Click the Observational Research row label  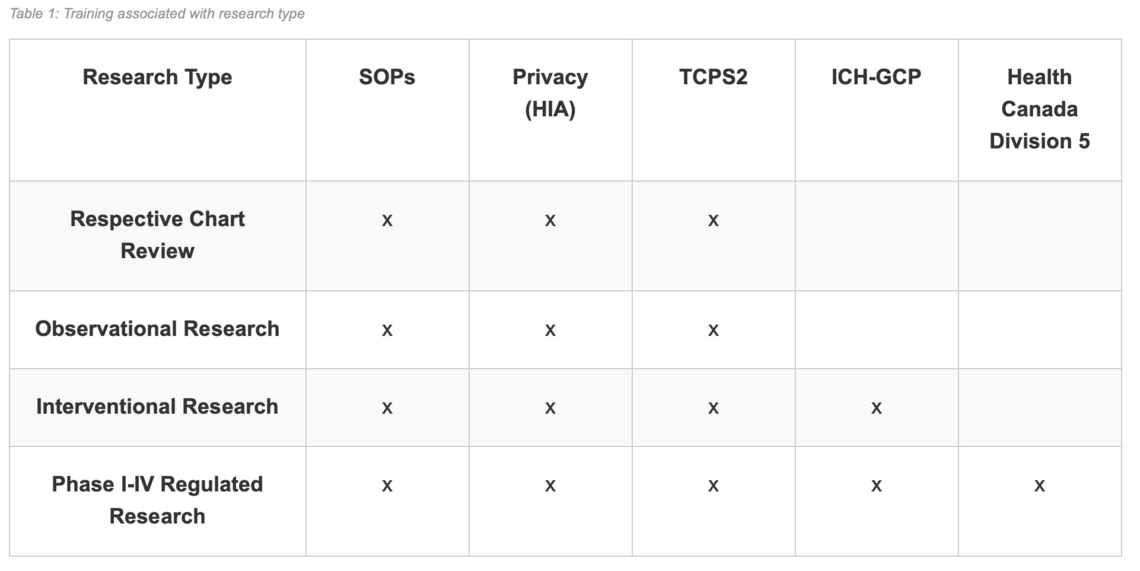[x=157, y=329]
